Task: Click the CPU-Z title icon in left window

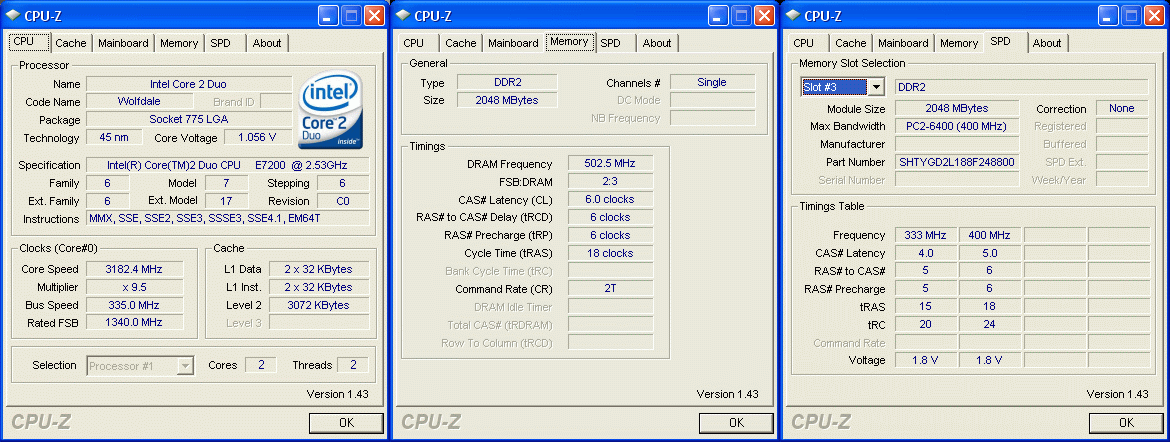Action: point(12,15)
